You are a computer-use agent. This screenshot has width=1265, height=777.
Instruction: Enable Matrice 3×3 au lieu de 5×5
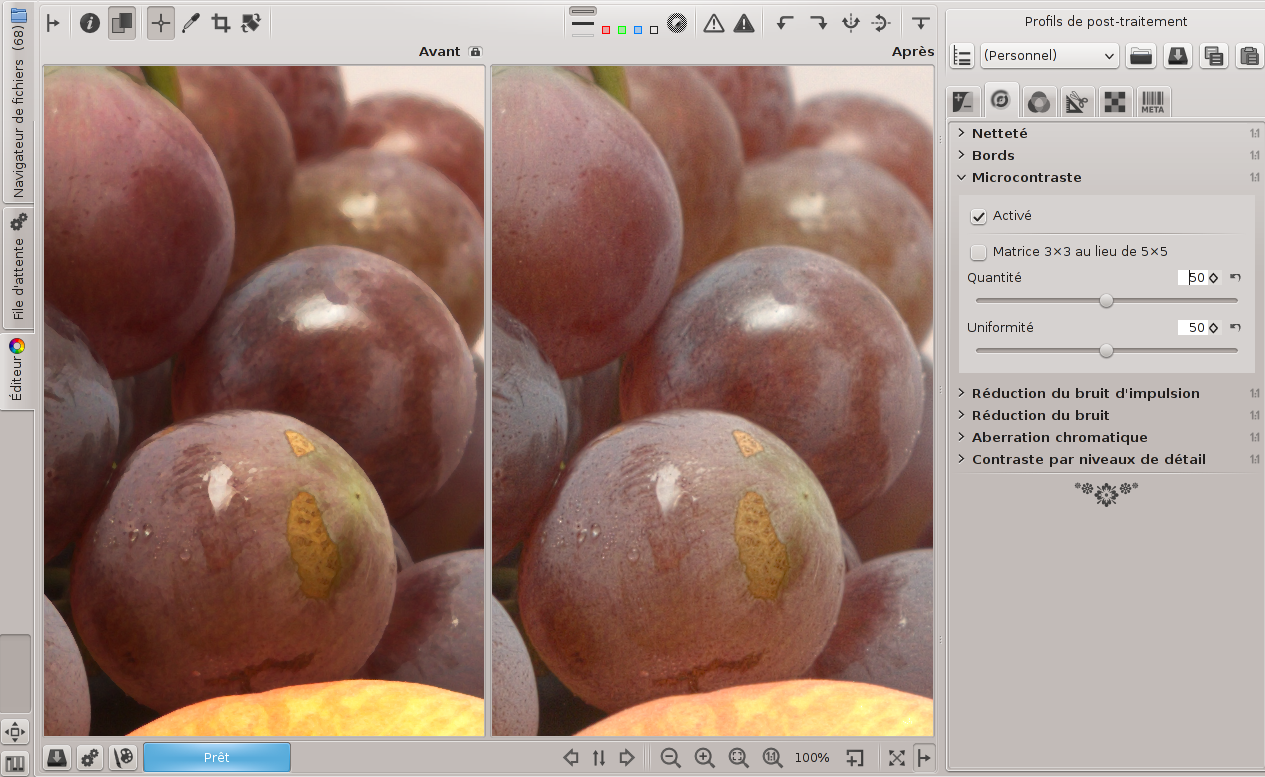(978, 252)
